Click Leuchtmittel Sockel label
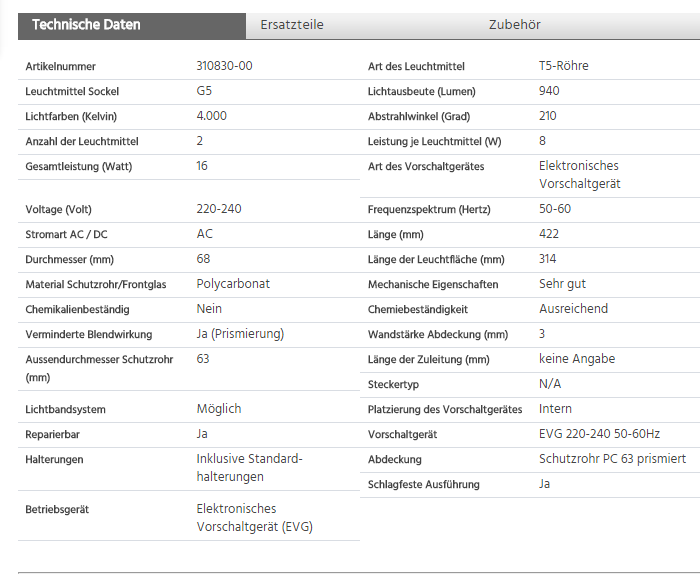 [72, 91]
